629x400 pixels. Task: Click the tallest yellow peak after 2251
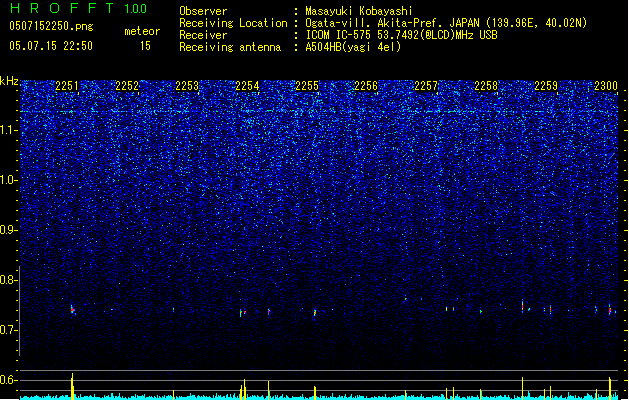[x=73, y=386]
